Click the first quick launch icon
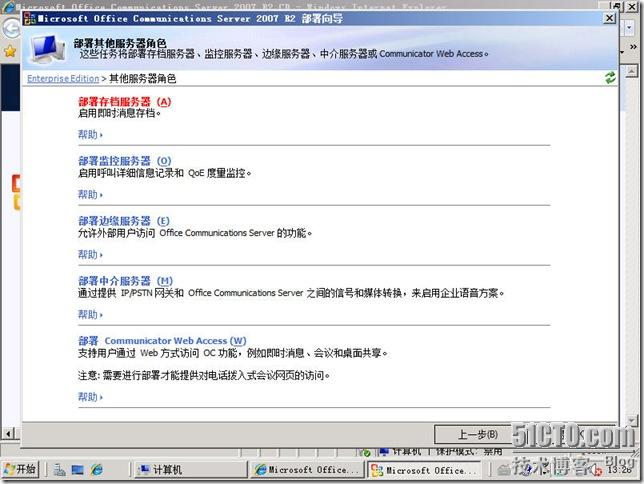Viewport: 644px width, 484px height. [x=59, y=470]
